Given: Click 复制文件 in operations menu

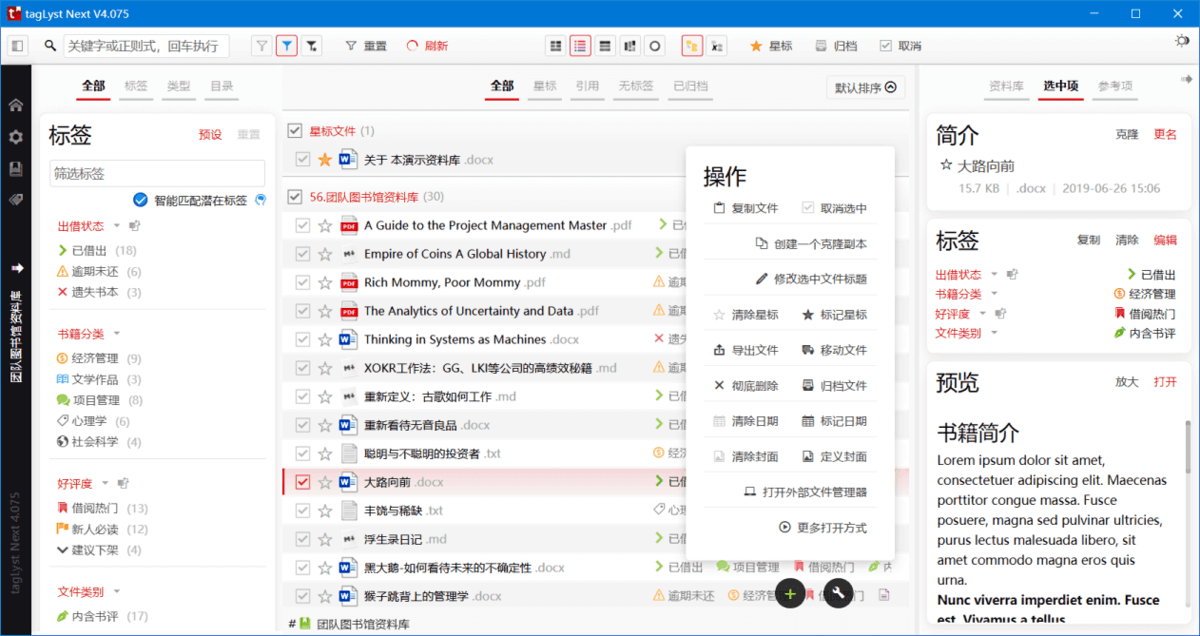Looking at the screenshot, I should click(746, 209).
